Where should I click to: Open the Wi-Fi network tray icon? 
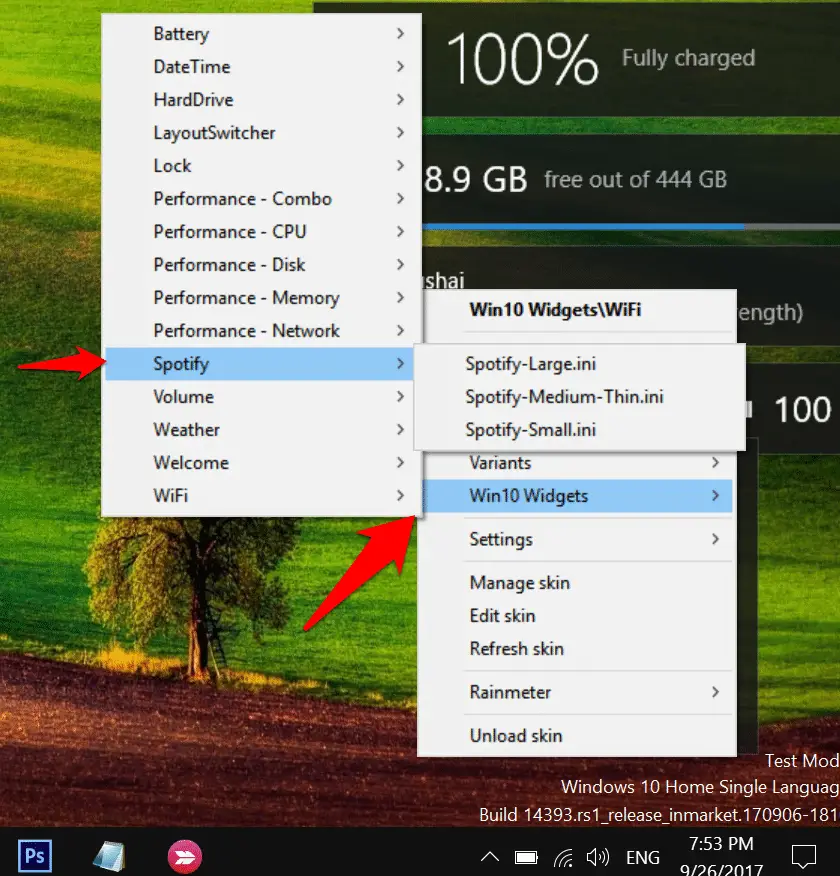pyautogui.click(x=563, y=857)
